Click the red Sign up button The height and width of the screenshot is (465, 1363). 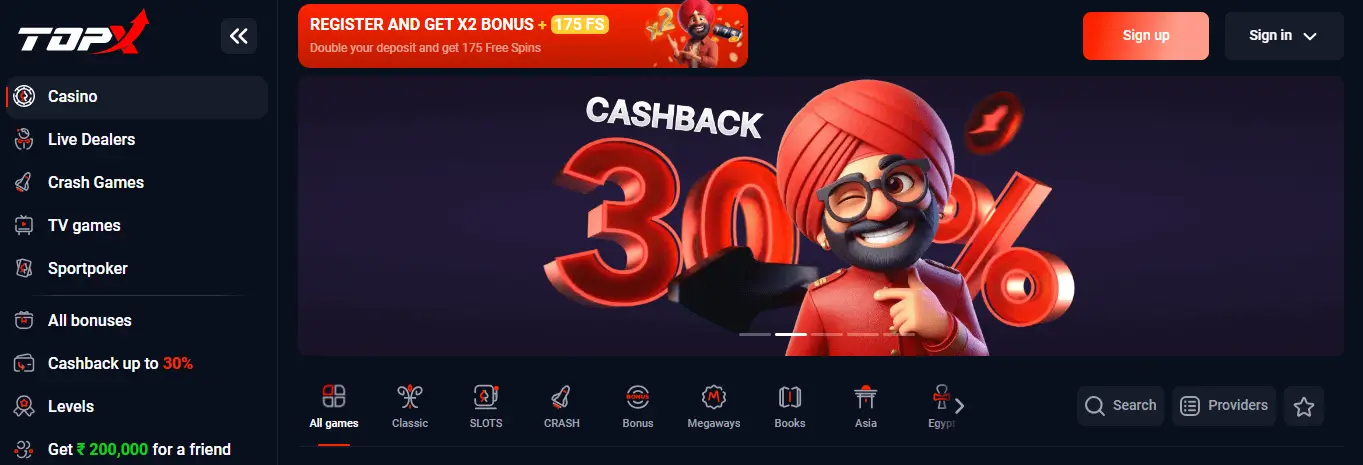point(1146,36)
